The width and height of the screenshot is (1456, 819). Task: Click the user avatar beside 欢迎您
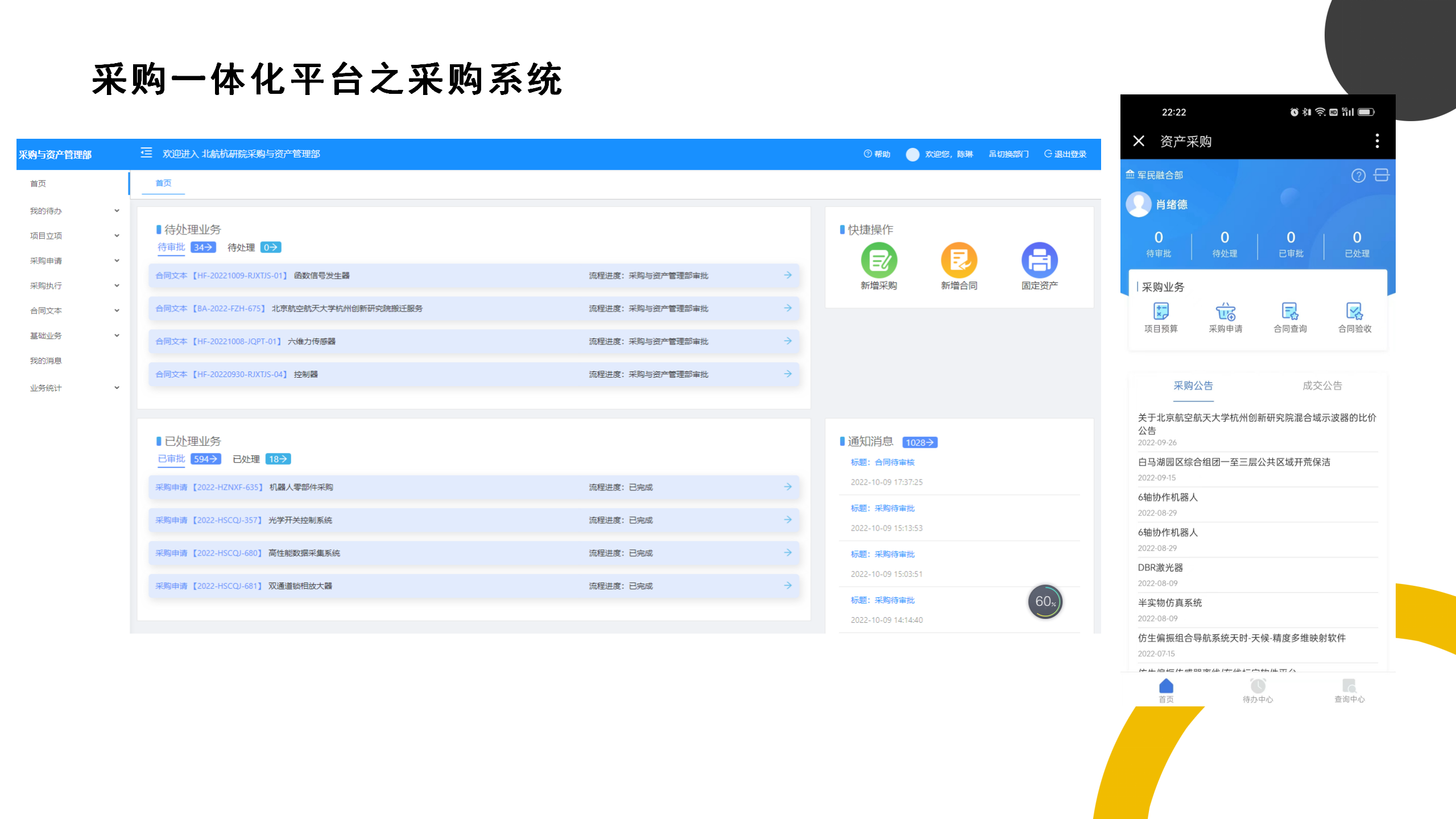pyautogui.click(x=912, y=154)
